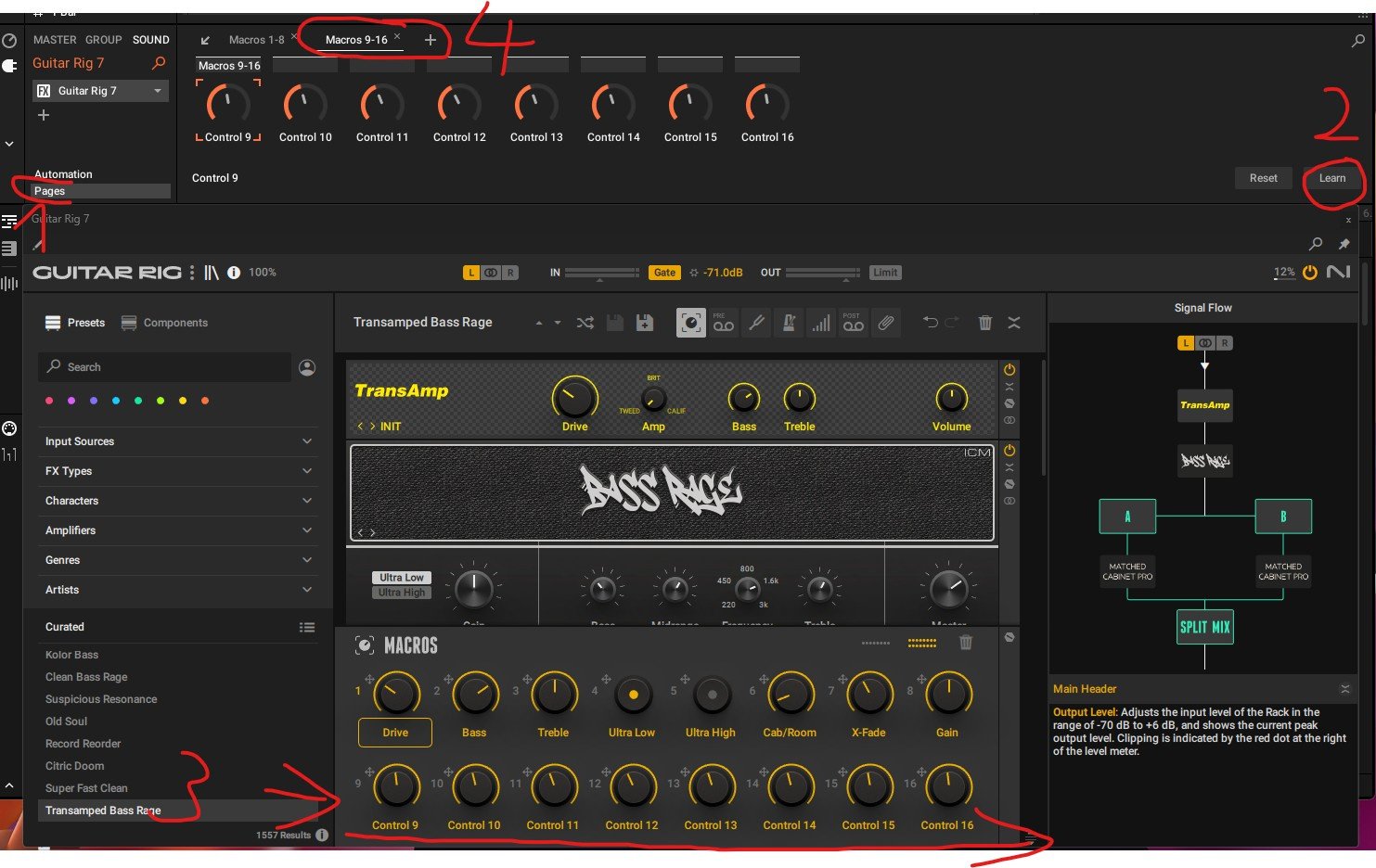Open Guitar Rig three-dot main menu

coord(192,273)
